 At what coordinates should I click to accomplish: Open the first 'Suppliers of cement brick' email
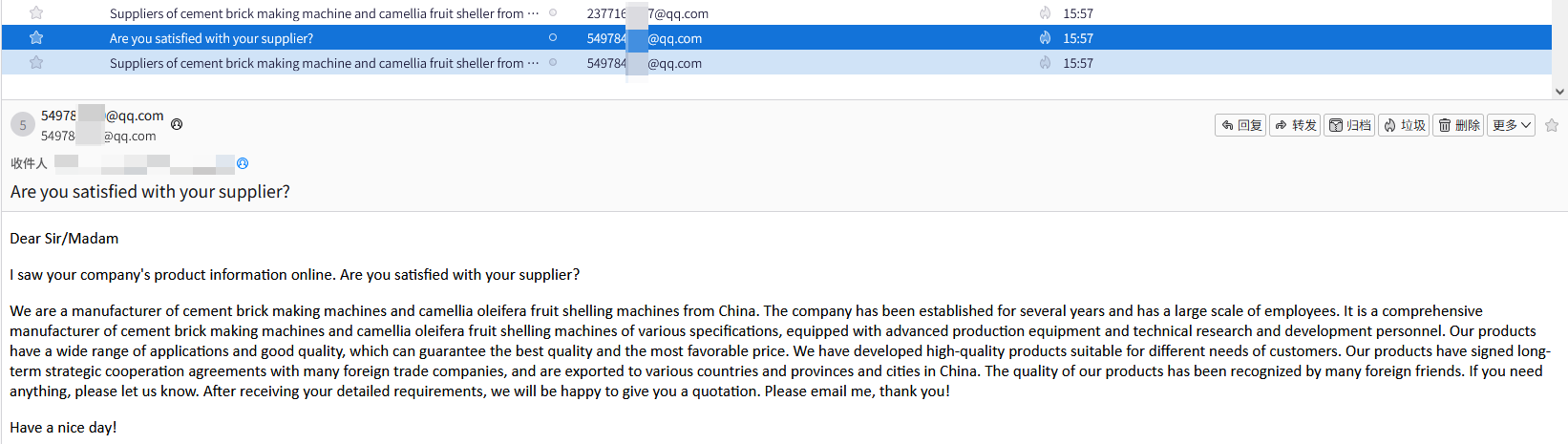(316, 13)
